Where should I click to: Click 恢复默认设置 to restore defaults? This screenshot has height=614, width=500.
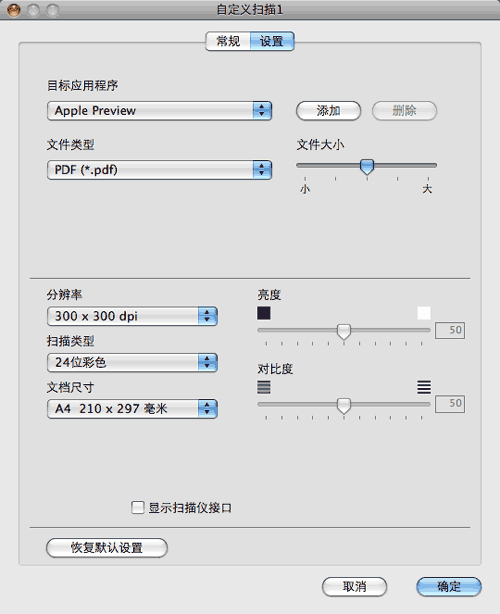coord(107,547)
